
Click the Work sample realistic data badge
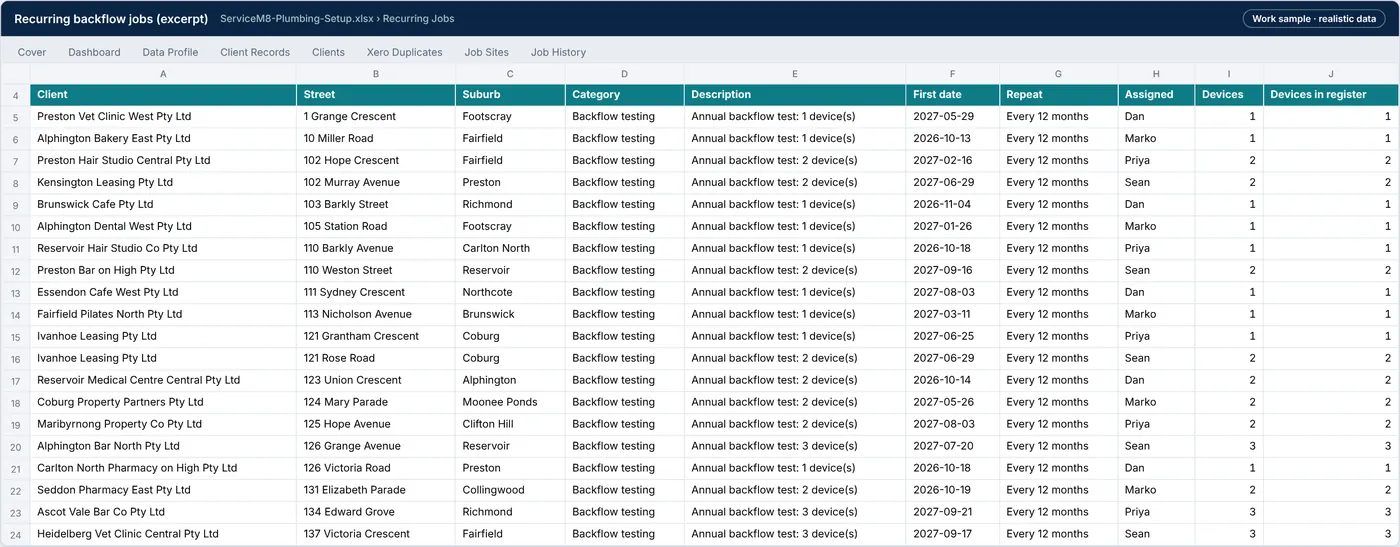coord(1314,19)
